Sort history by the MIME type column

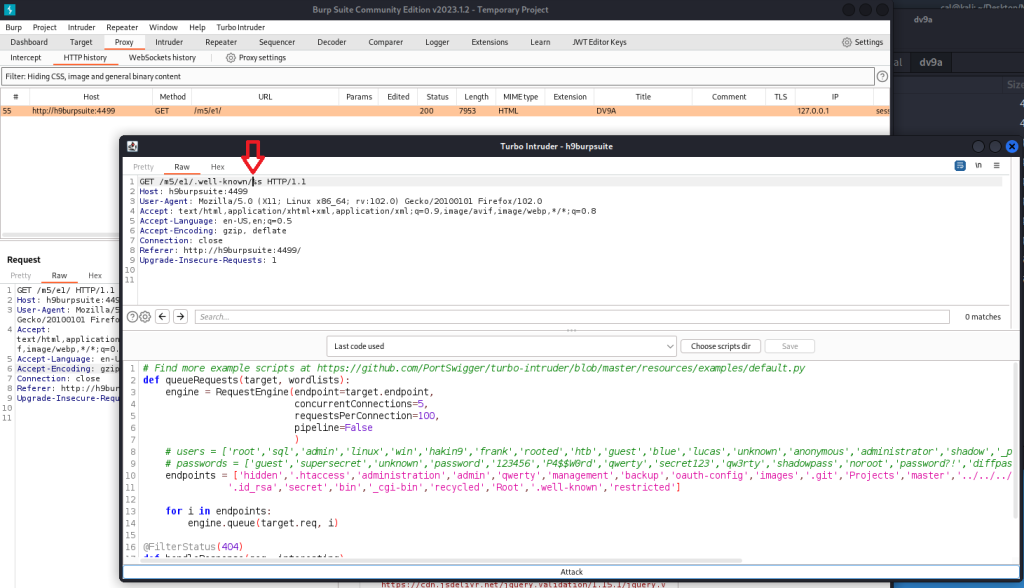pyautogui.click(x=520, y=97)
